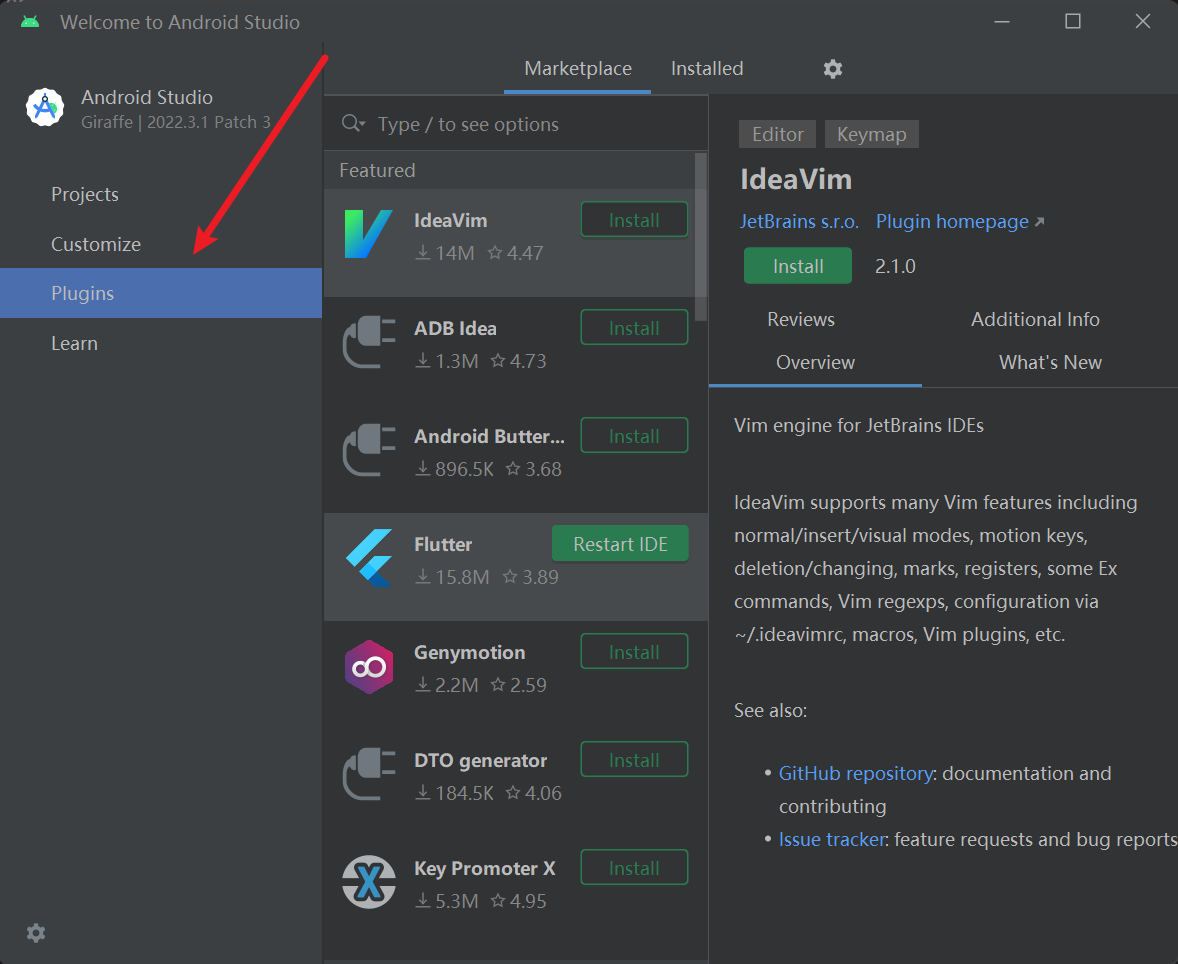The height and width of the screenshot is (964, 1178).
Task: Select the Key Promoter X name
Action: tap(485, 869)
